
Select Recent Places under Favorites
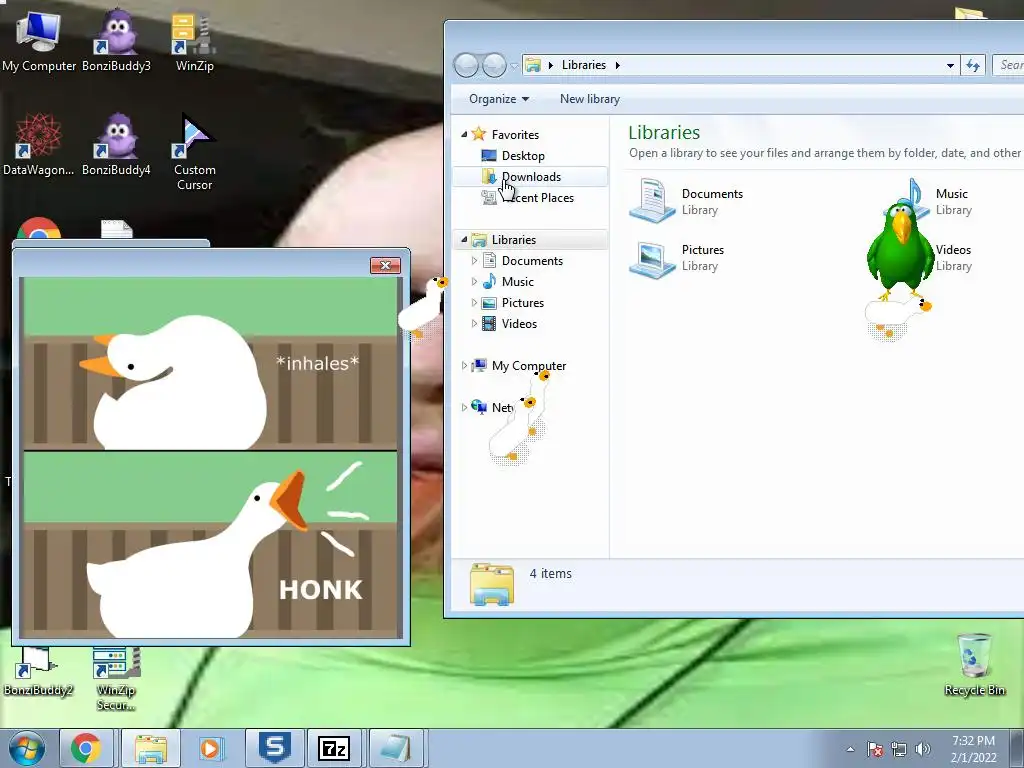coord(537,197)
